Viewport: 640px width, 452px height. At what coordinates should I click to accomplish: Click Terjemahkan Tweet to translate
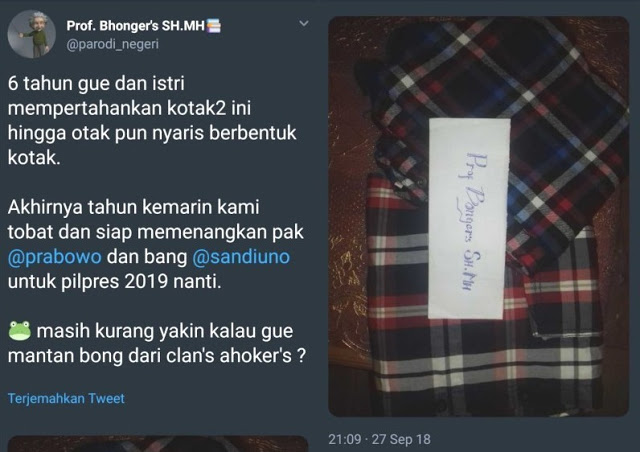tap(66, 398)
